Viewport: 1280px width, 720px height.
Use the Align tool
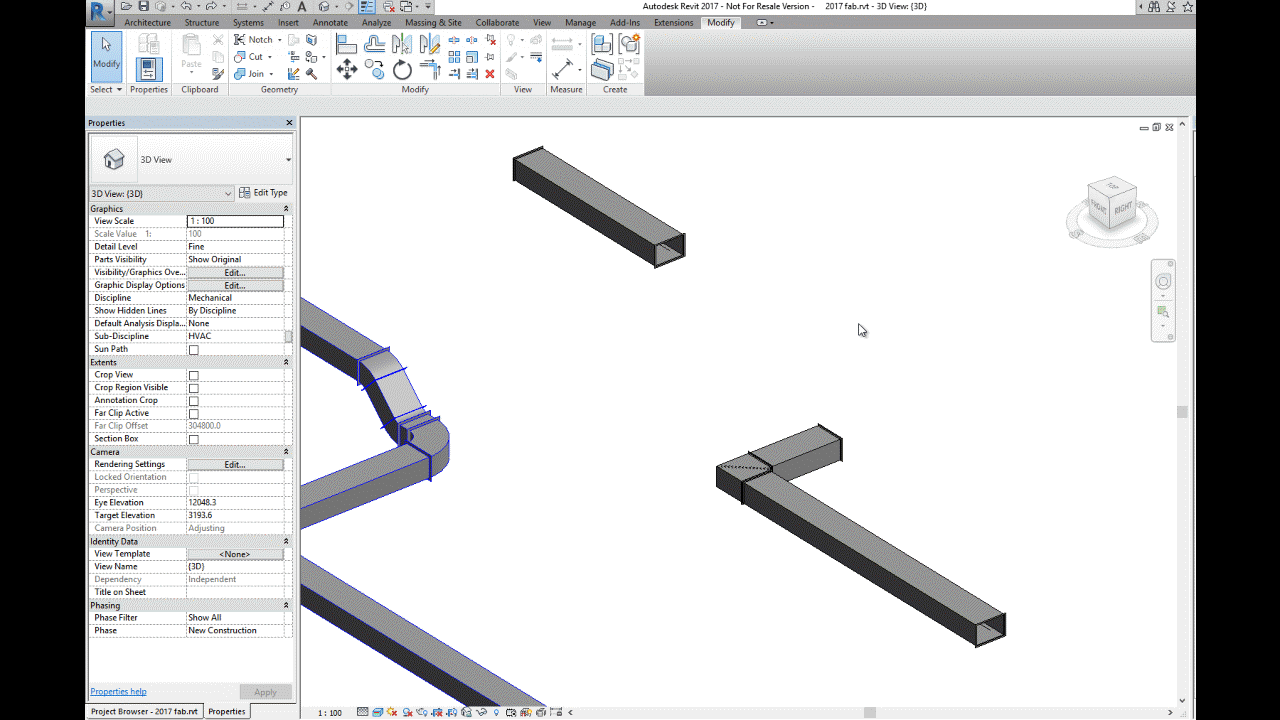click(x=347, y=45)
